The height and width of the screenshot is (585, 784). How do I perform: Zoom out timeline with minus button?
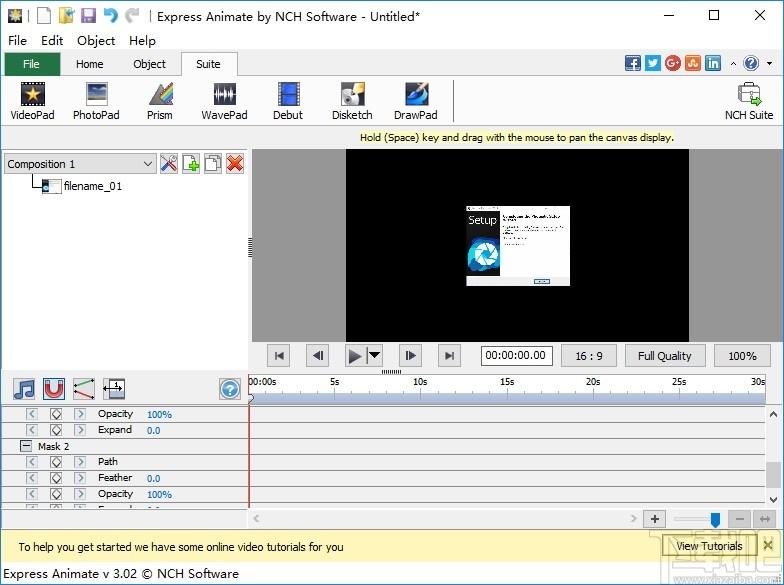point(740,519)
